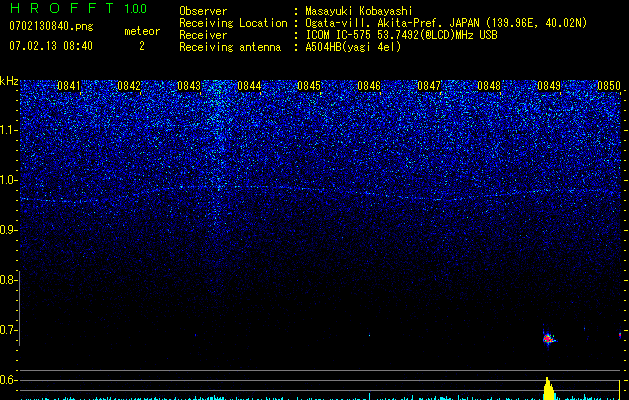This screenshot has height=400, width=629.
Task: Click the red echo at 0850 edge
Action: [620, 334]
